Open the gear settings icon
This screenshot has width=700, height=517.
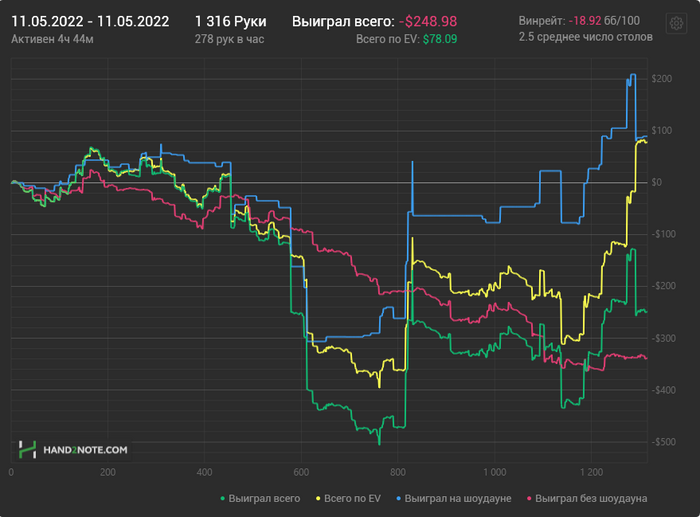[676, 23]
